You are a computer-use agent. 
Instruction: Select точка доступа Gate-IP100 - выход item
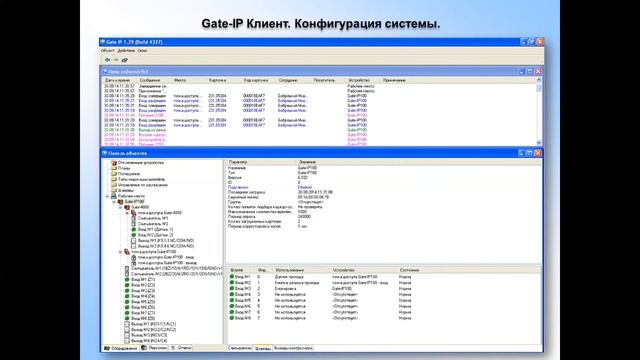pyautogui.click(x=167, y=263)
